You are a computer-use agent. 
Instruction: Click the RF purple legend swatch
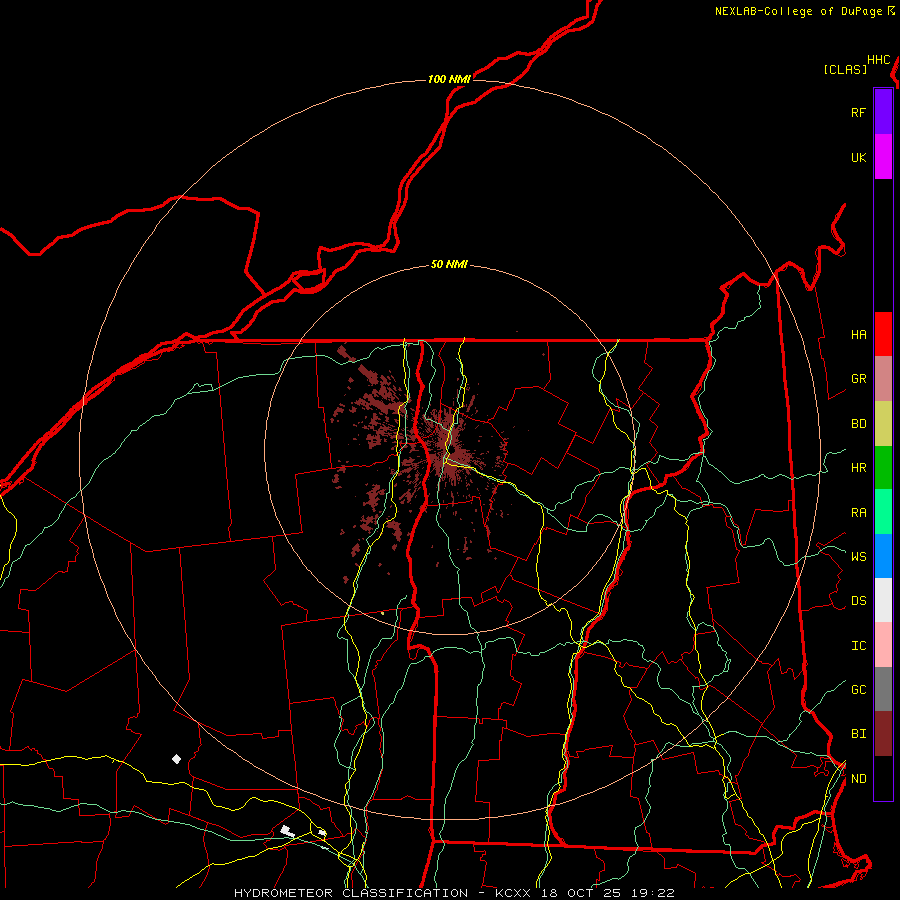point(883,112)
